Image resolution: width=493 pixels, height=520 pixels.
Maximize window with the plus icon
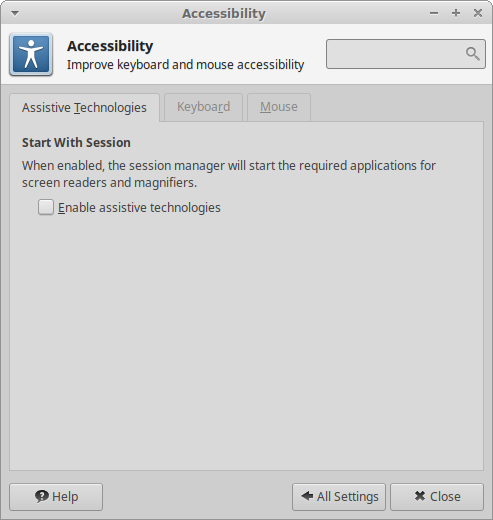(456, 13)
